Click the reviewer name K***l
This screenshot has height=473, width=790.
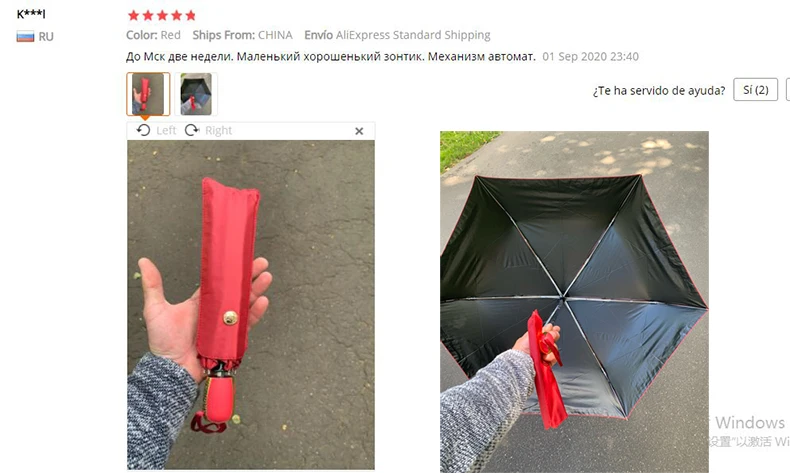[x=31, y=14]
